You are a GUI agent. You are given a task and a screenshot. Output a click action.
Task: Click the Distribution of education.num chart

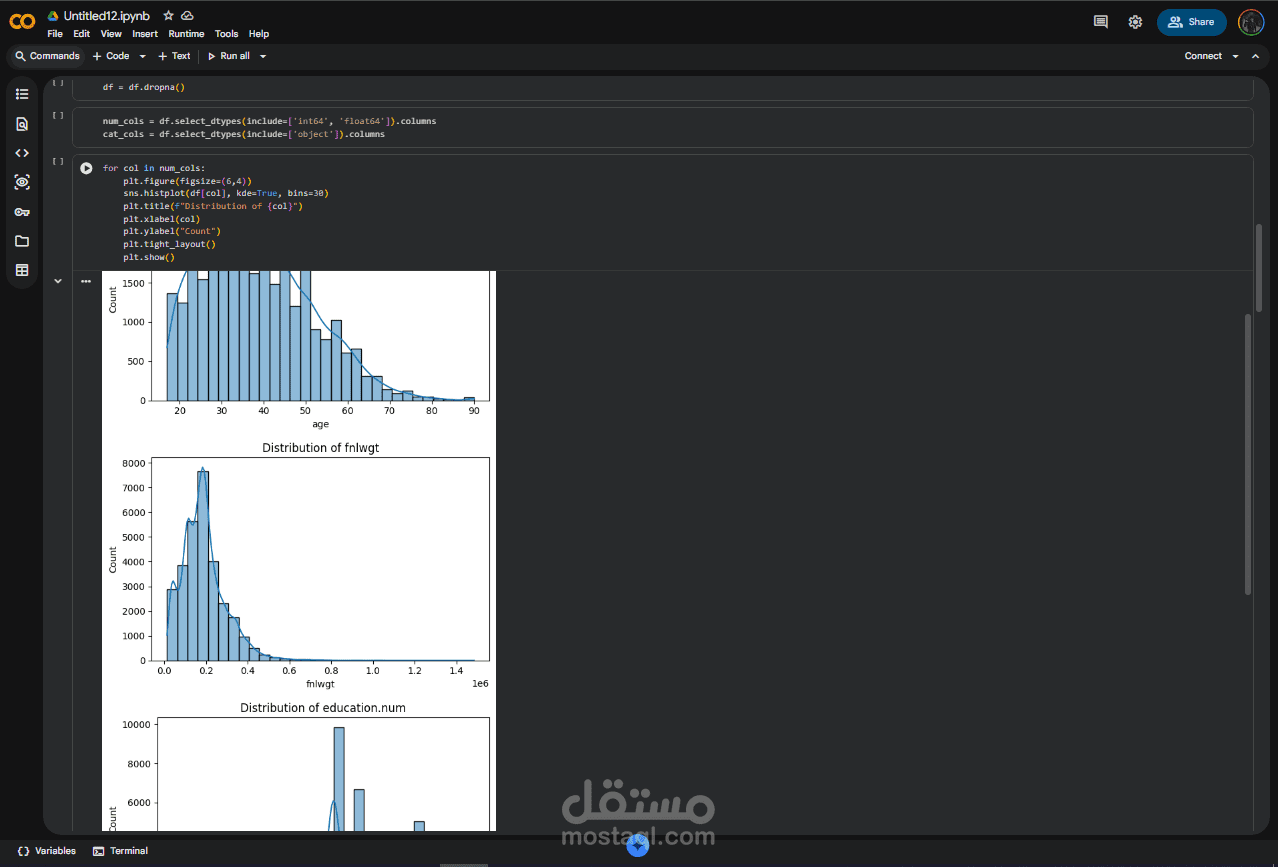coord(299,765)
